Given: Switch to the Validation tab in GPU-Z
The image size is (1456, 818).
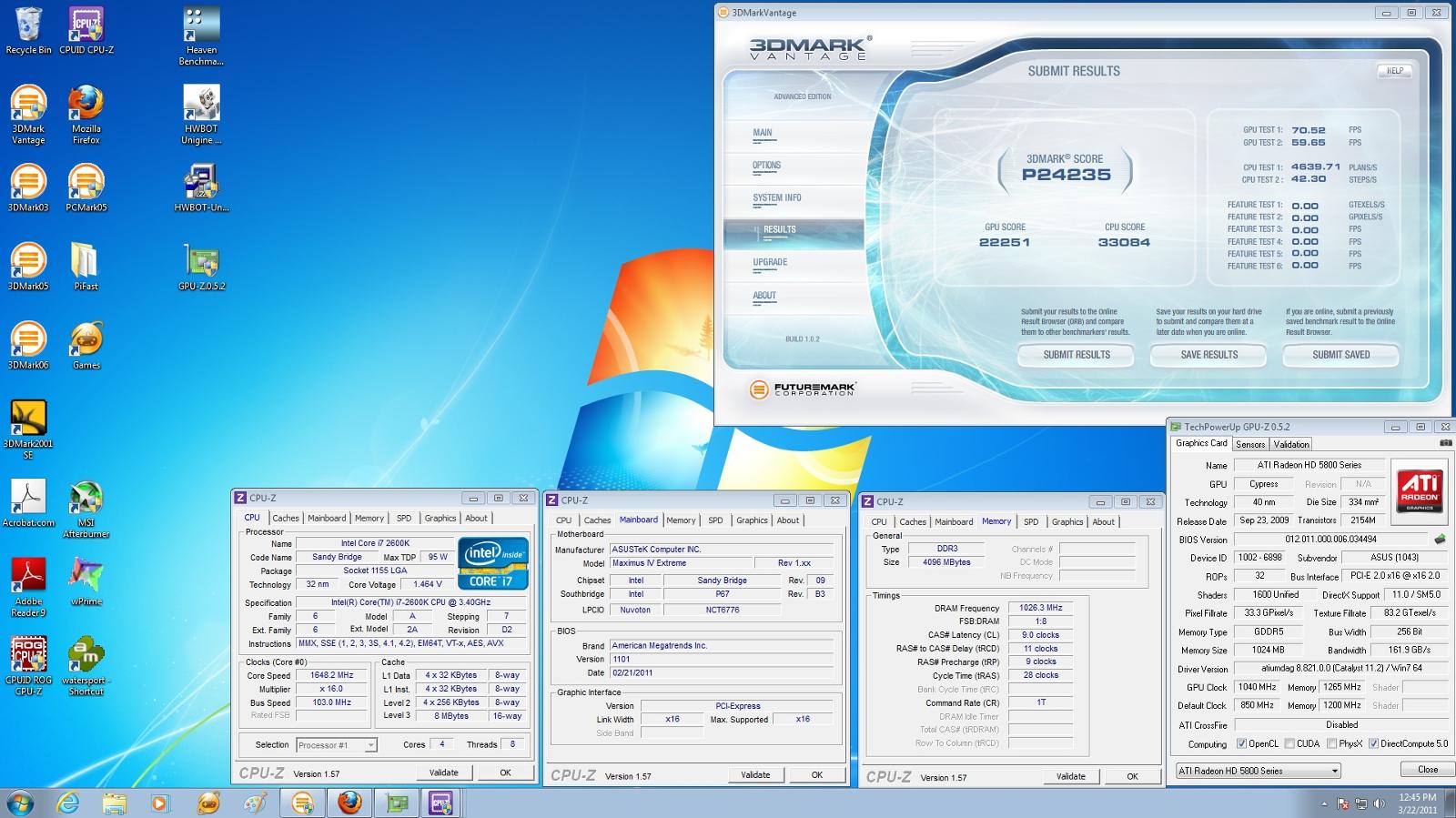Looking at the screenshot, I should (1291, 444).
